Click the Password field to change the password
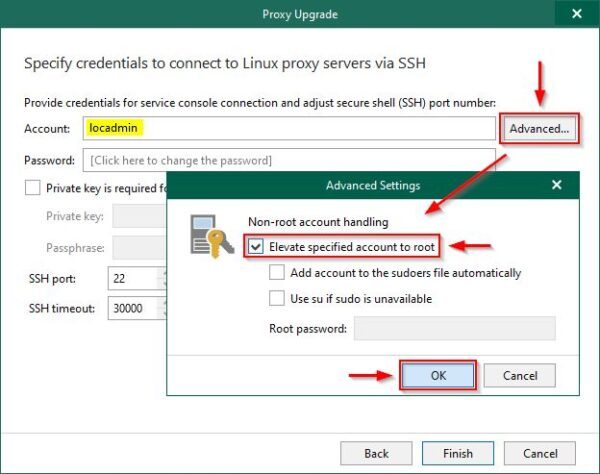 click(289, 160)
